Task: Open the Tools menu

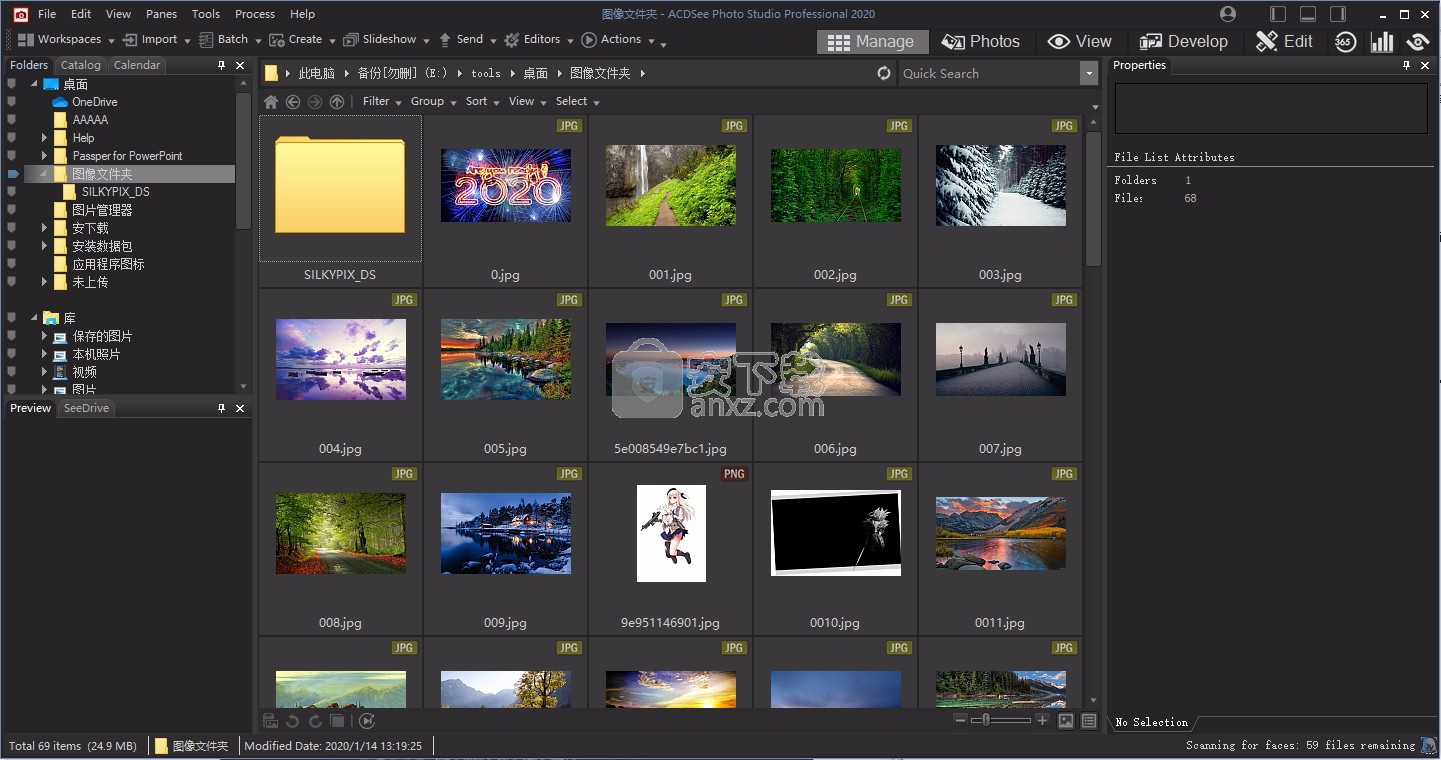Action: pos(206,14)
